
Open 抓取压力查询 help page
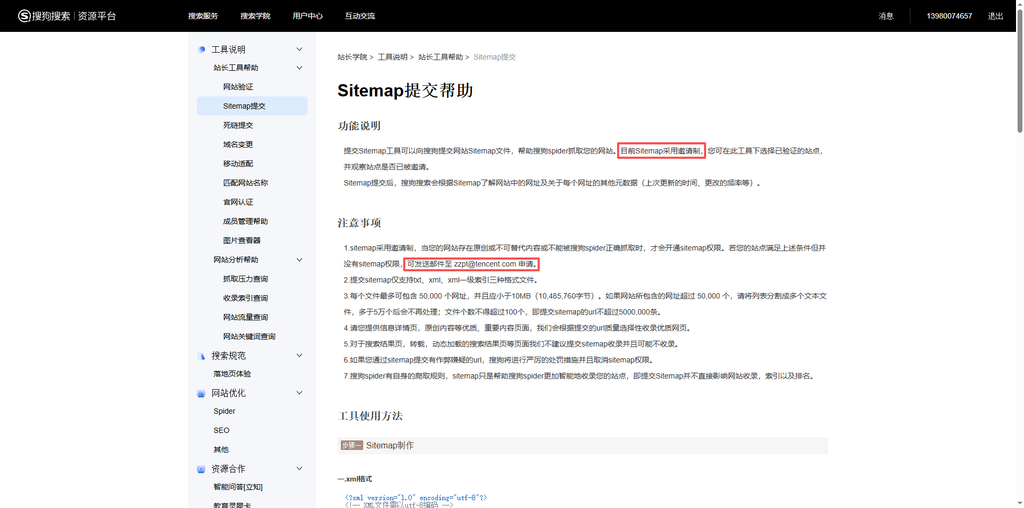(246, 279)
